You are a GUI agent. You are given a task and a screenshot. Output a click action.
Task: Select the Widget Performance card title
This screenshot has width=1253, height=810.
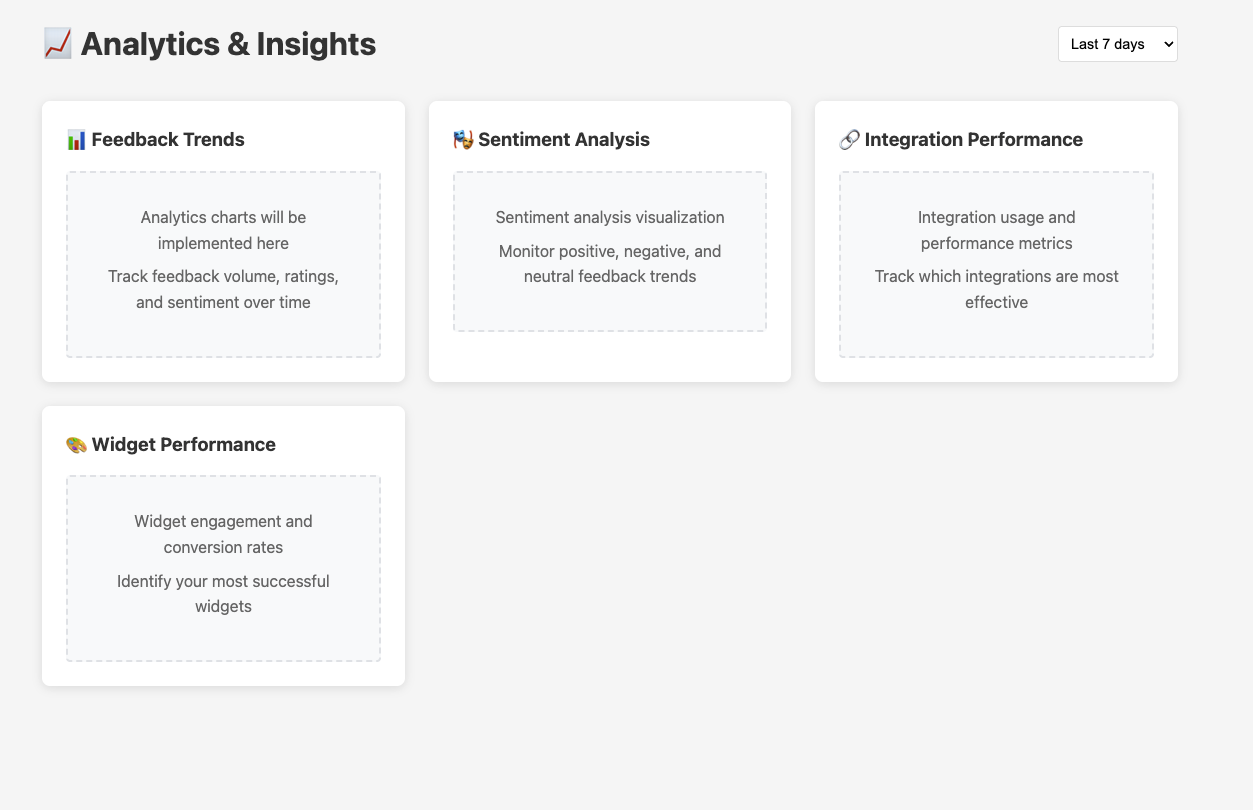pyautogui.click(x=184, y=445)
